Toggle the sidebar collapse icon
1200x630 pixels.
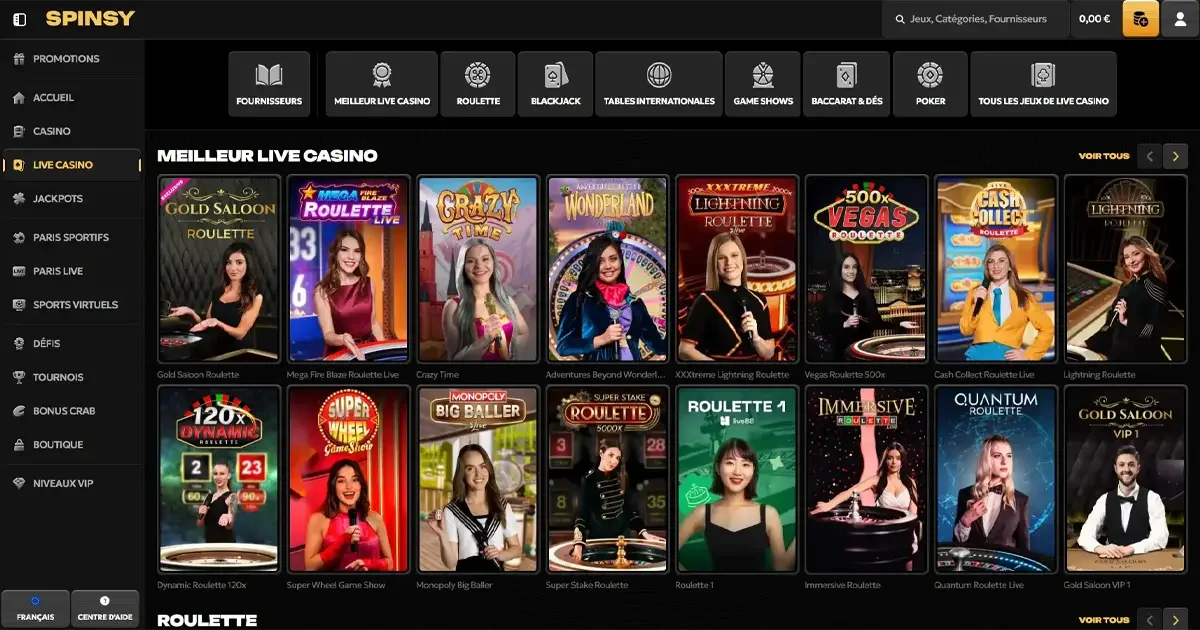pyautogui.click(x=20, y=19)
